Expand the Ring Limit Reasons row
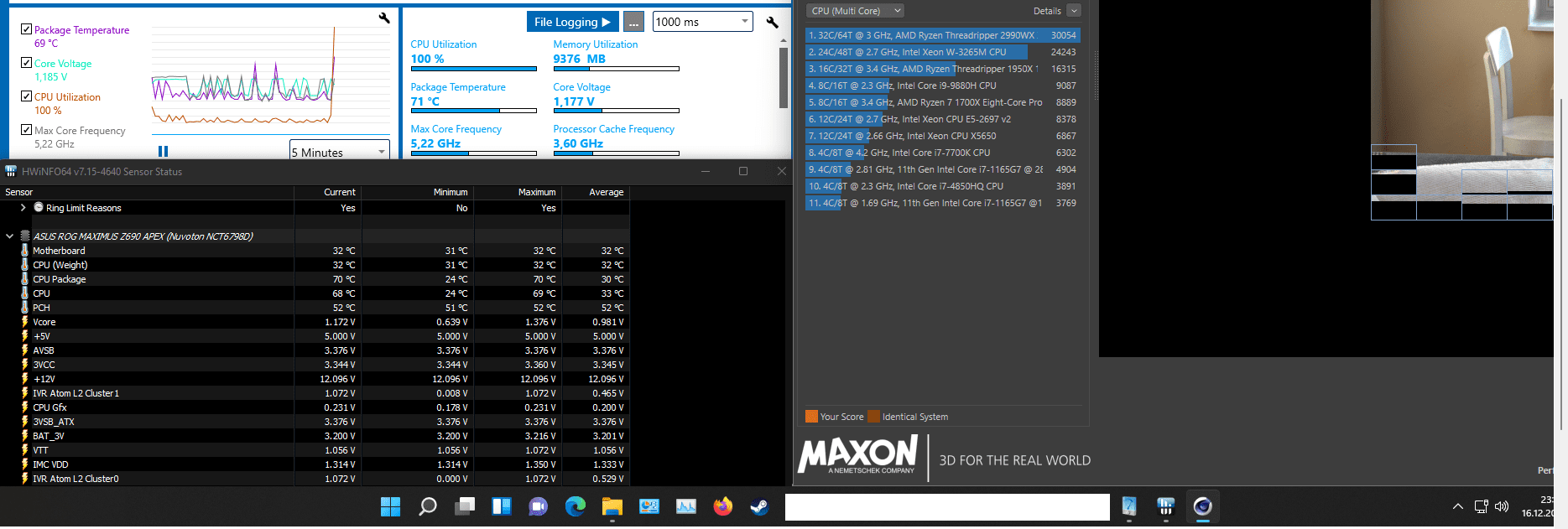This screenshot has height=529, width=1568. pos(23,207)
